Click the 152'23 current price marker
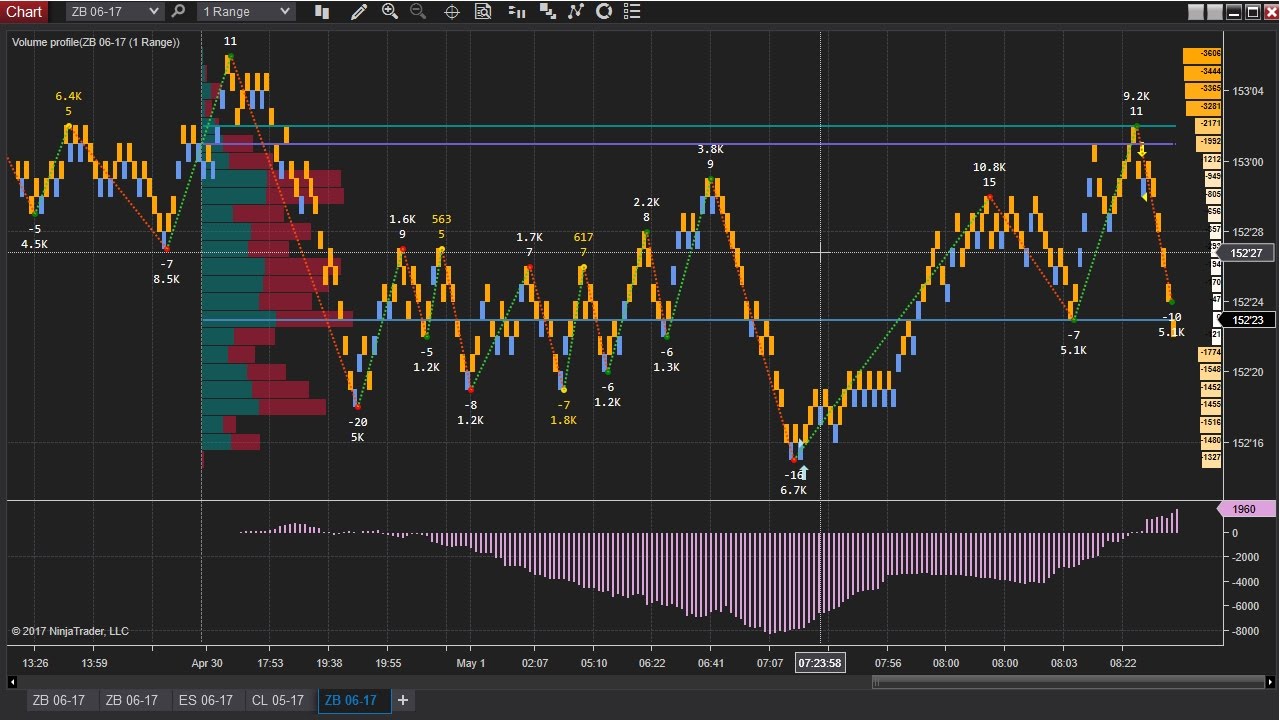The width and height of the screenshot is (1280, 720). 1246,320
